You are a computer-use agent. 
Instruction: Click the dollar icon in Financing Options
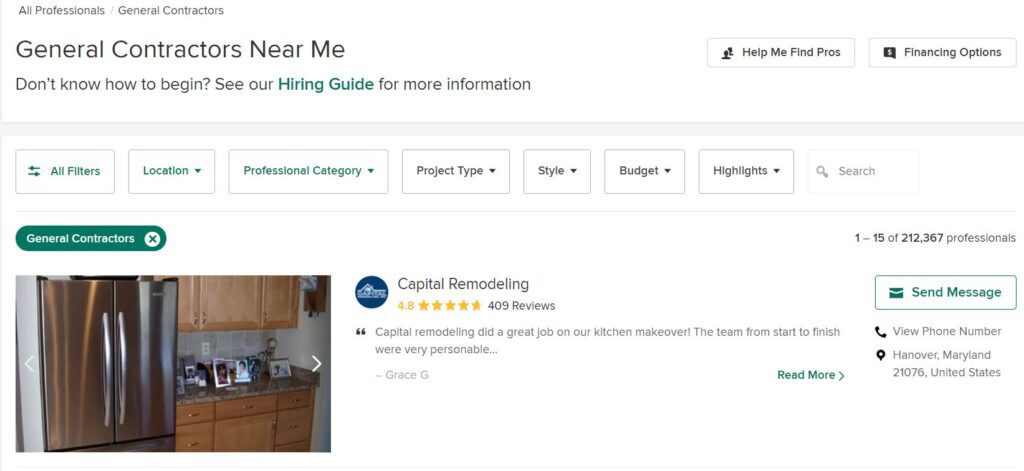tap(889, 53)
